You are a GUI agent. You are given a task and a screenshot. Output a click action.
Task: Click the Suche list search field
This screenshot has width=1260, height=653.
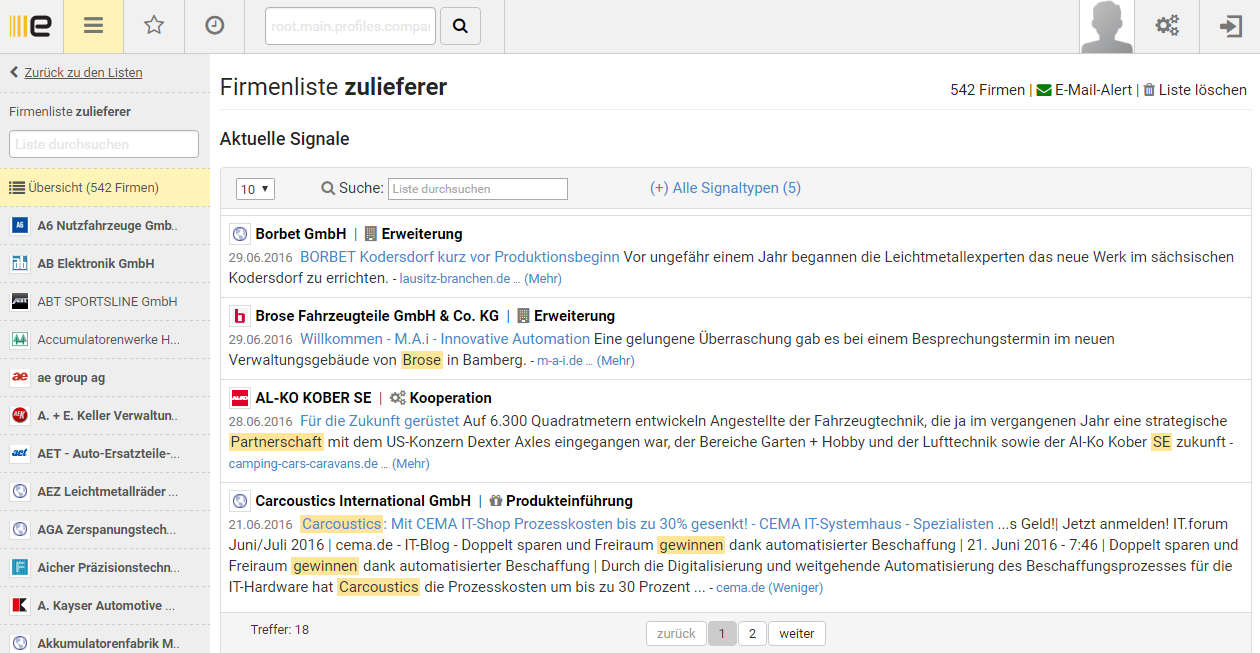(478, 189)
